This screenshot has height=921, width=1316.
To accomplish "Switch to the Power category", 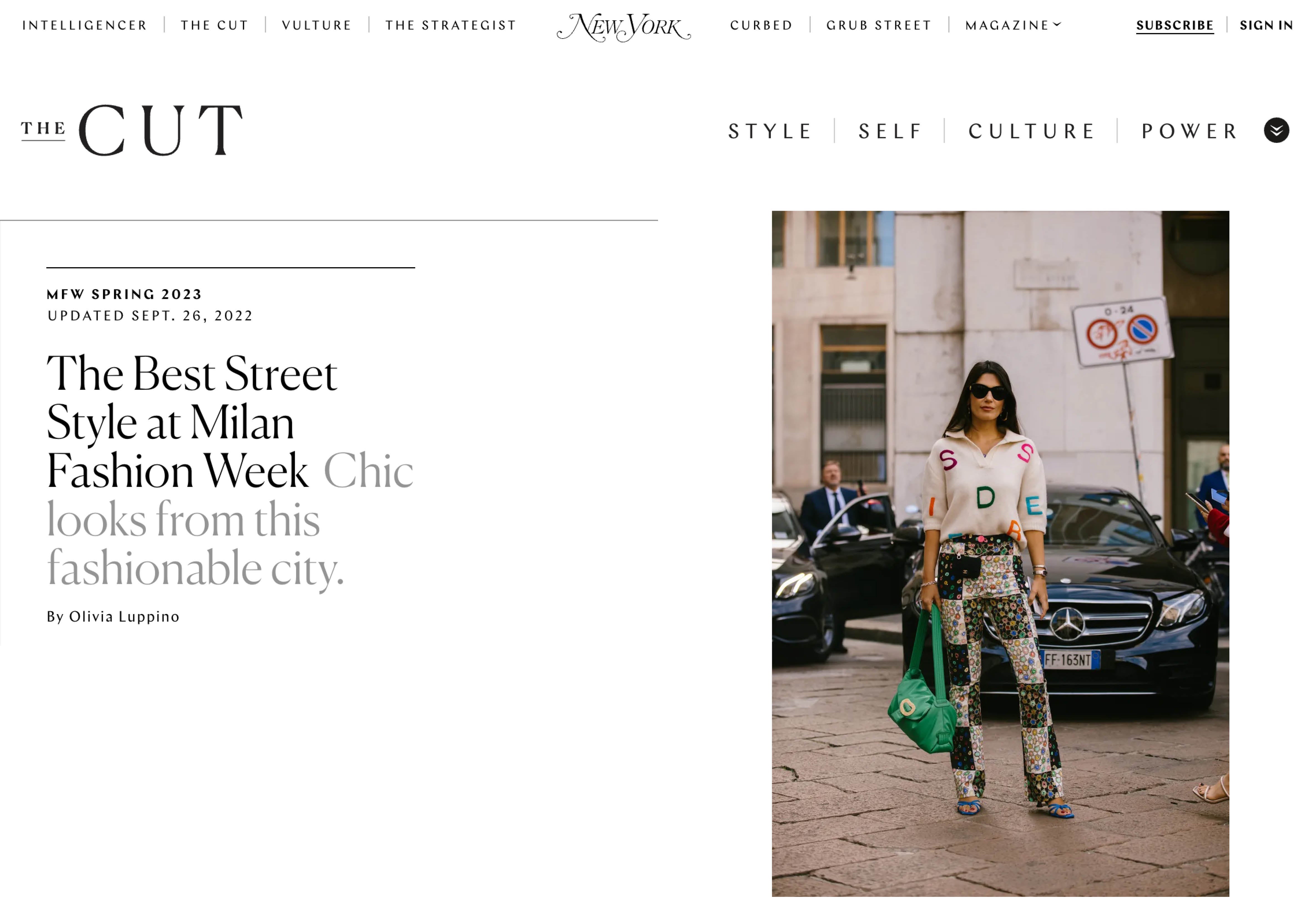I will click(x=1190, y=131).
